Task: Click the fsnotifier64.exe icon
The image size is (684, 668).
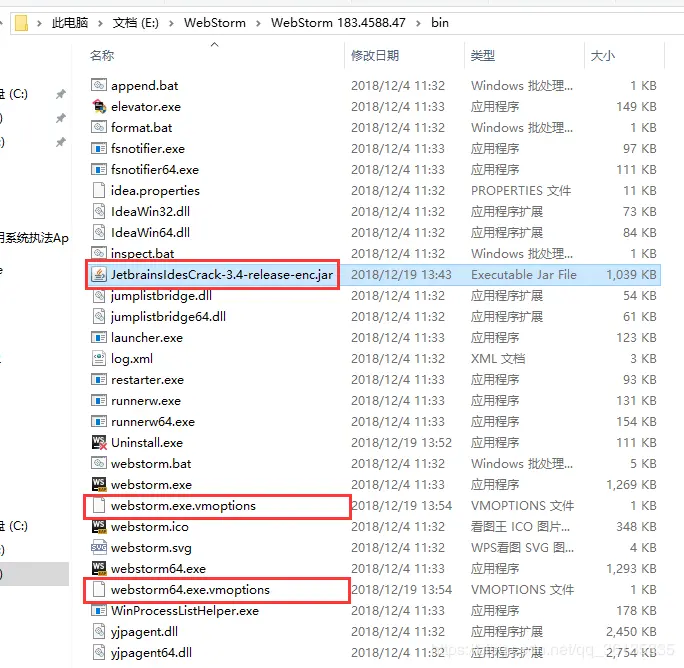Action: coord(99,169)
